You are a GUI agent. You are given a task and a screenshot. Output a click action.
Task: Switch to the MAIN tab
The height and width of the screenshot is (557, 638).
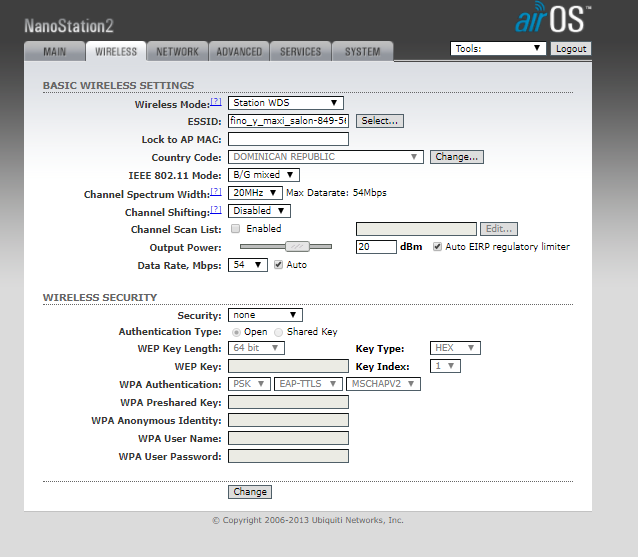coord(55,52)
